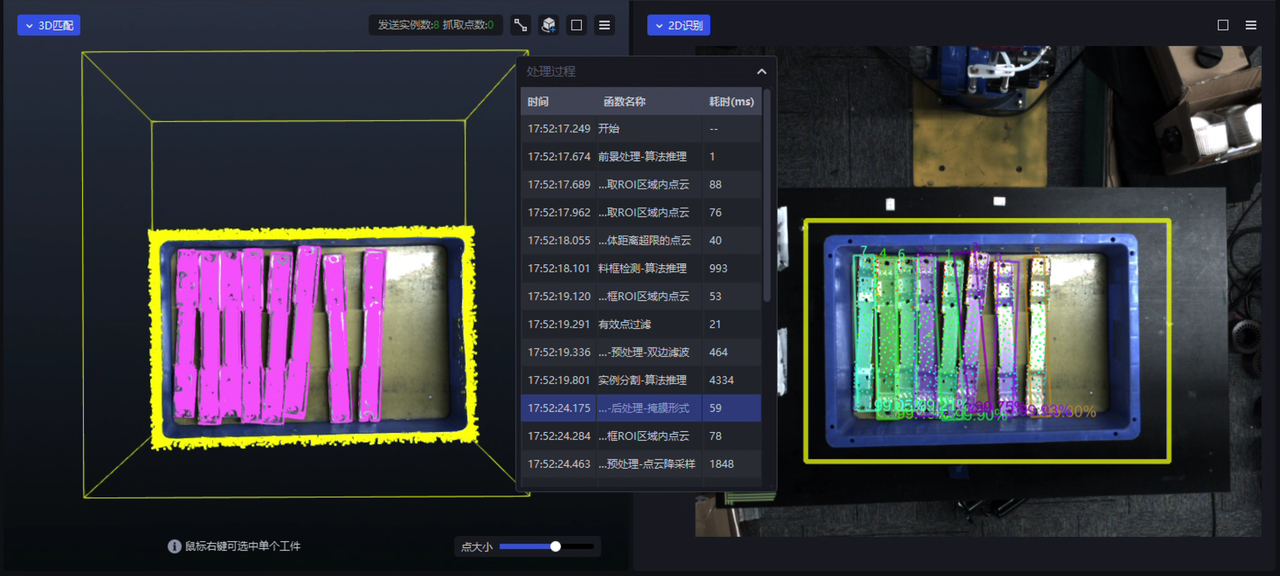
Task: Click the info icon beside right-click hint
Action: point(174,546)
